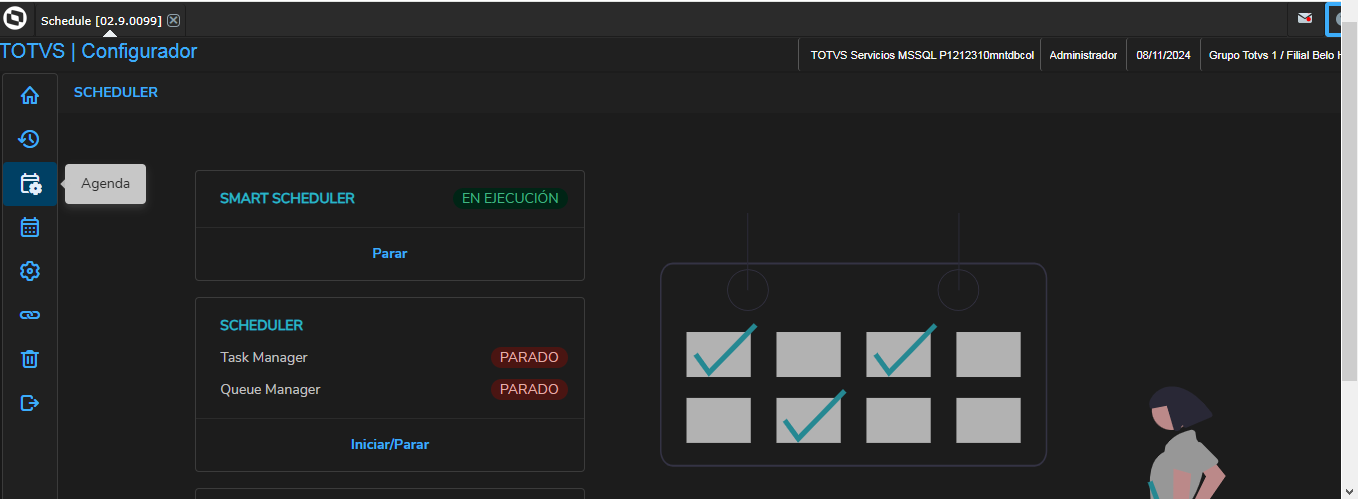Click the Grupo Totvs 1 / Filial label
The height and width of the screenshot is (499, 1358).
1274,55
